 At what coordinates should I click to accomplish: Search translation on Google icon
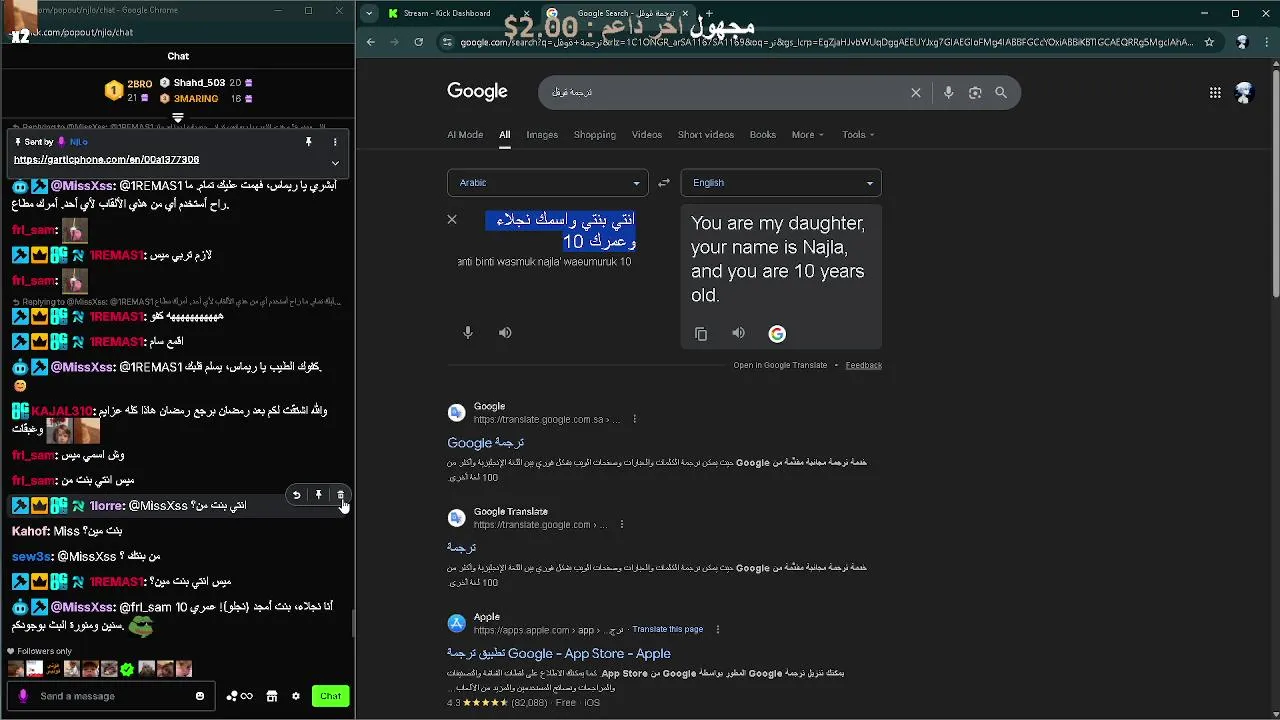(777, 334)
